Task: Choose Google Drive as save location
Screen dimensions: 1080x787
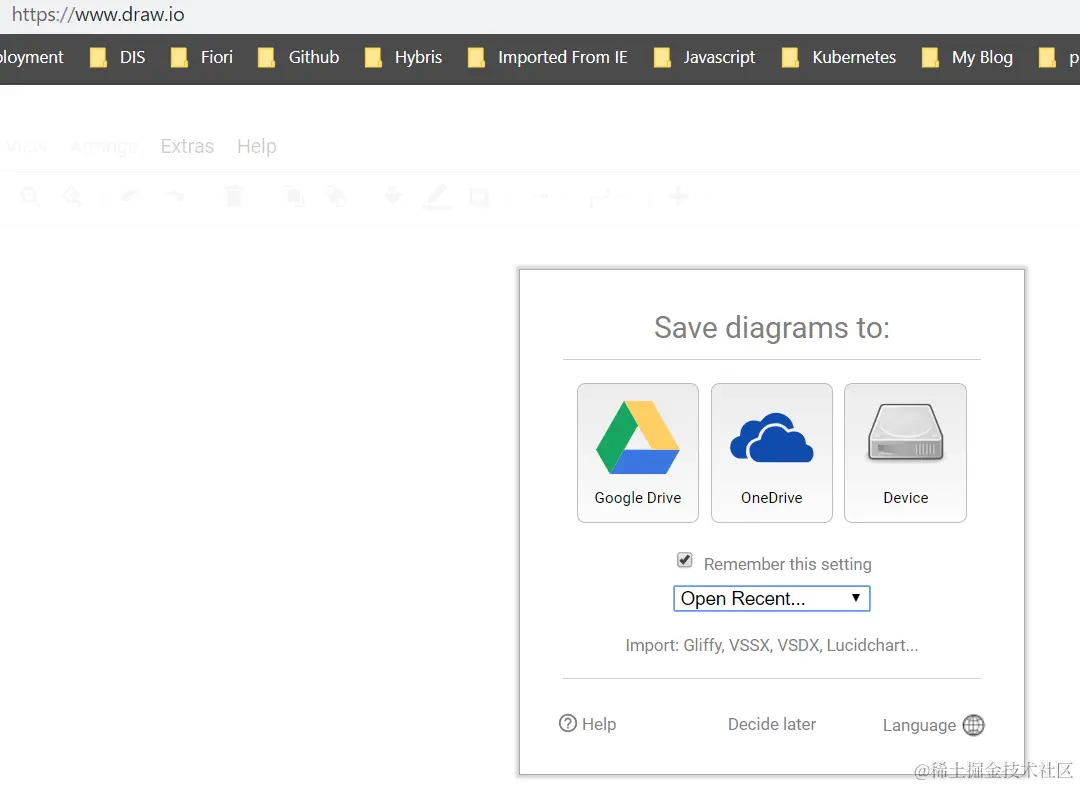Action: (638, 452)
